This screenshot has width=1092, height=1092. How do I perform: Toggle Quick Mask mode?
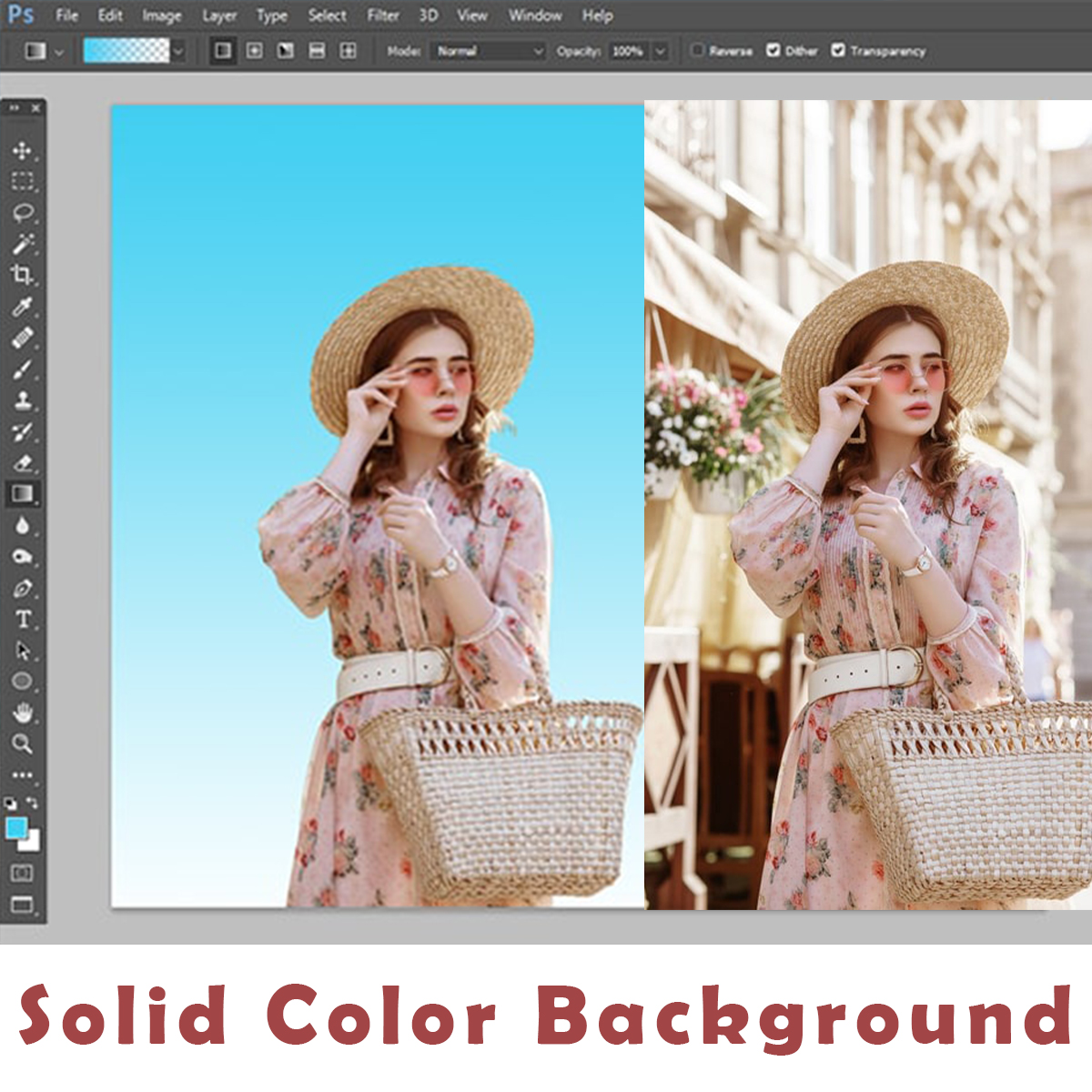[22, 873]
